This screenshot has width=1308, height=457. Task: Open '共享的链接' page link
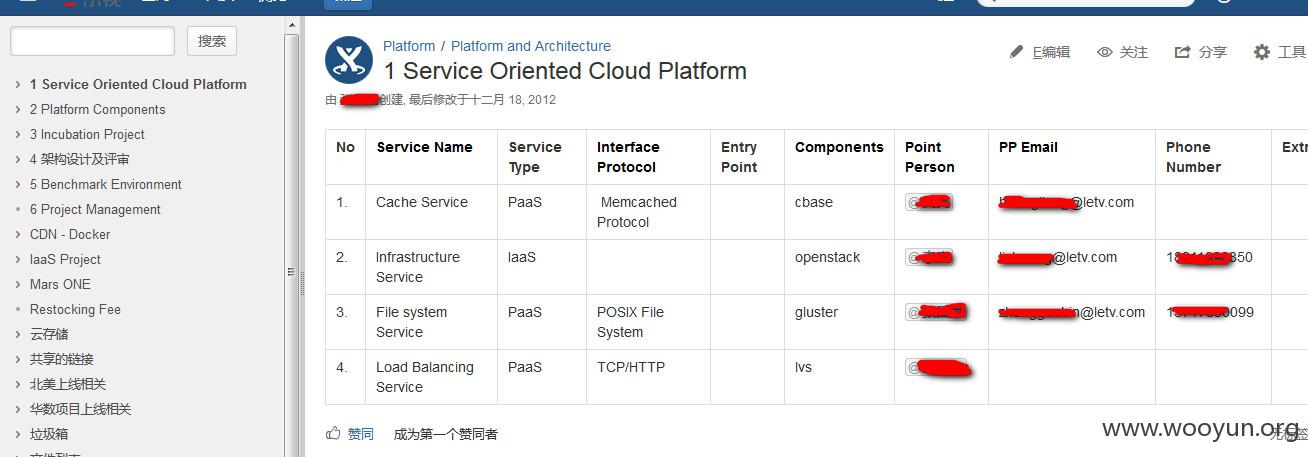tap(62, 360)
